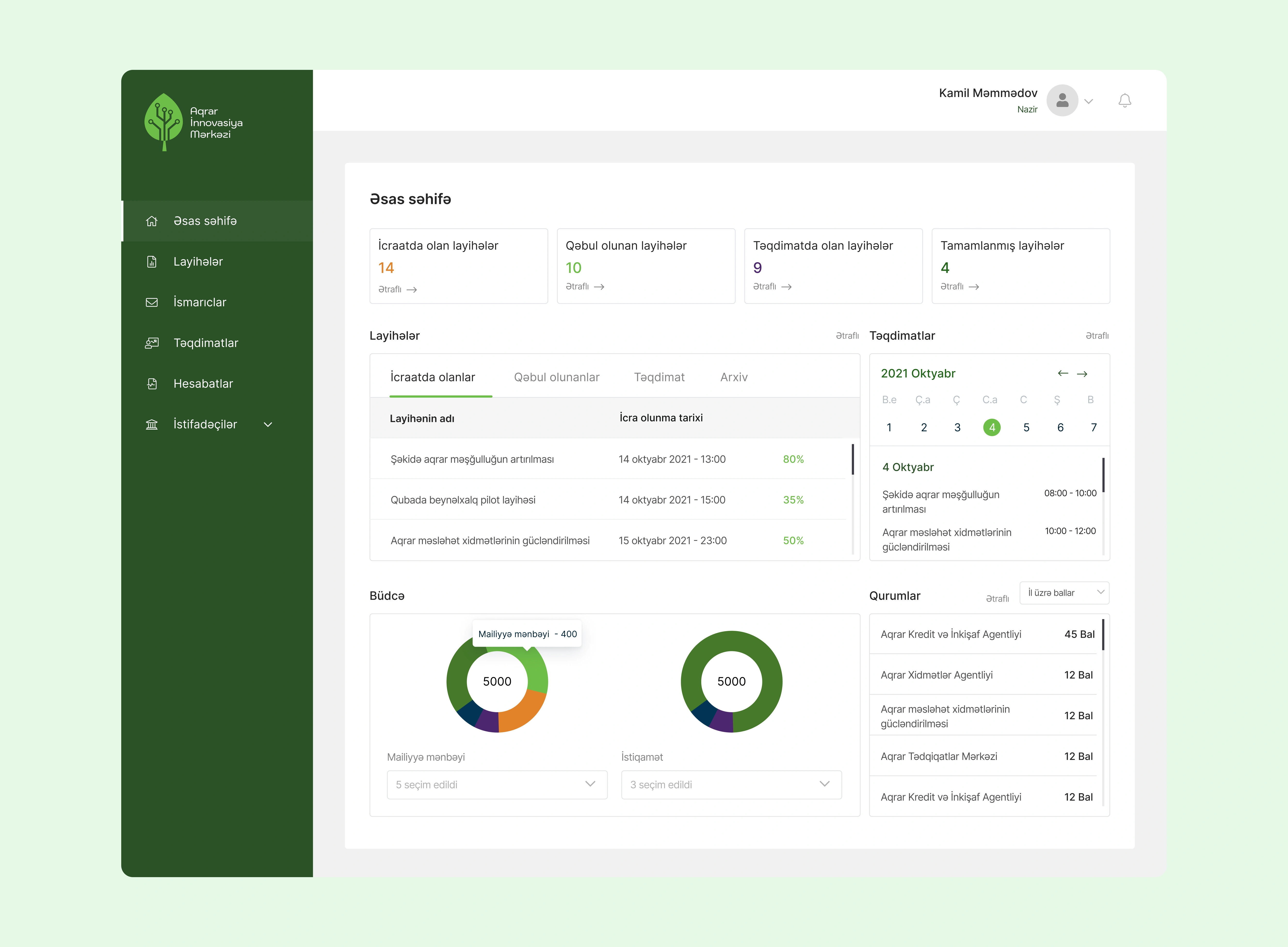
Task: Click the İstifadəçilər institution icon
Action: [x=152, y=425]
